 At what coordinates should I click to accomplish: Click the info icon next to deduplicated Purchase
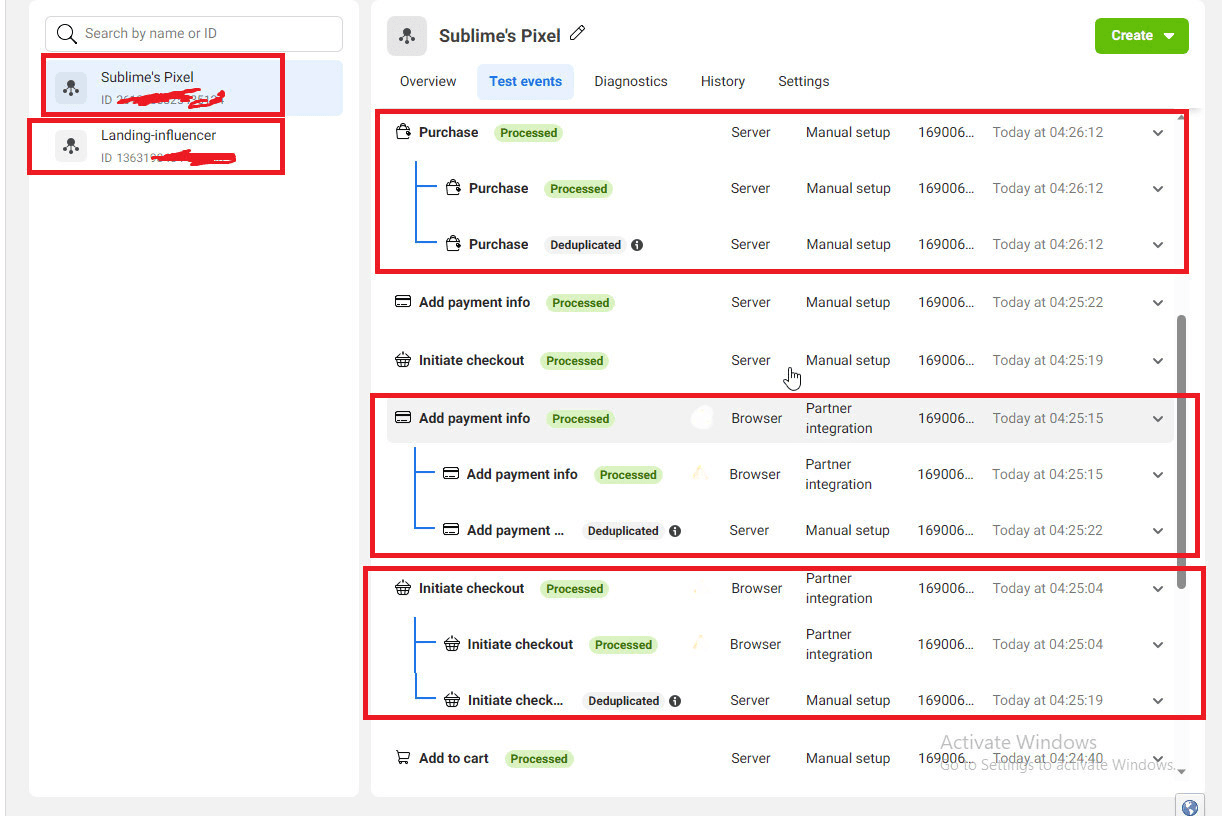(x=637, y=245)
